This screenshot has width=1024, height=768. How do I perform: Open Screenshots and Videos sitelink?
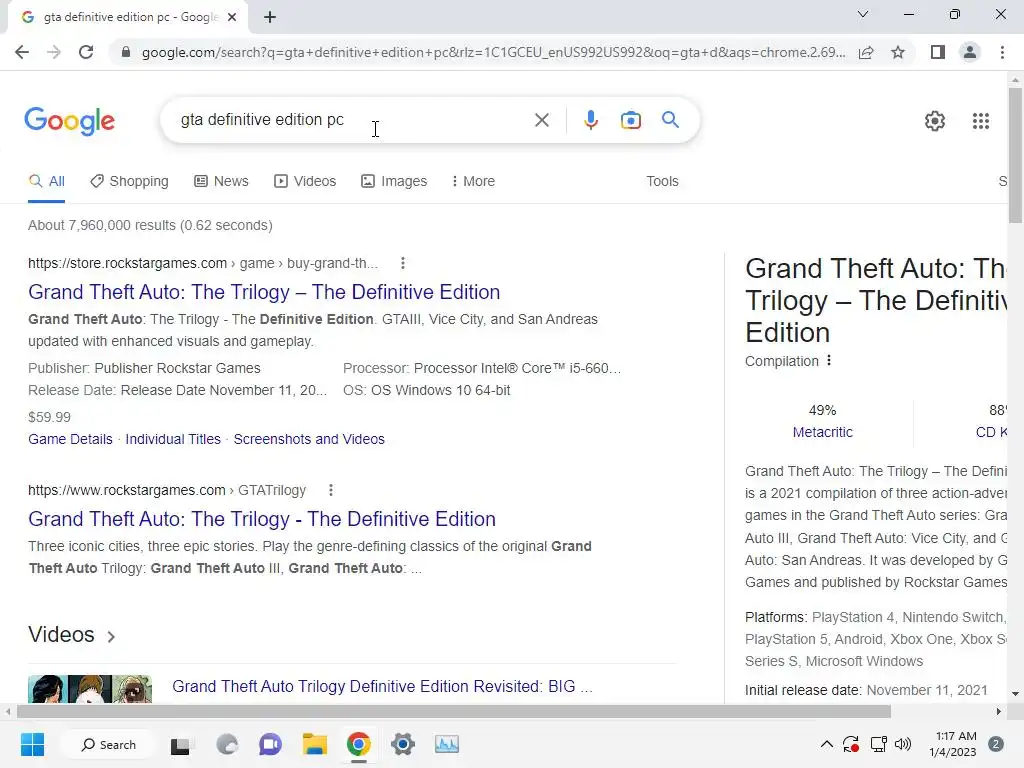pos(309,440)
